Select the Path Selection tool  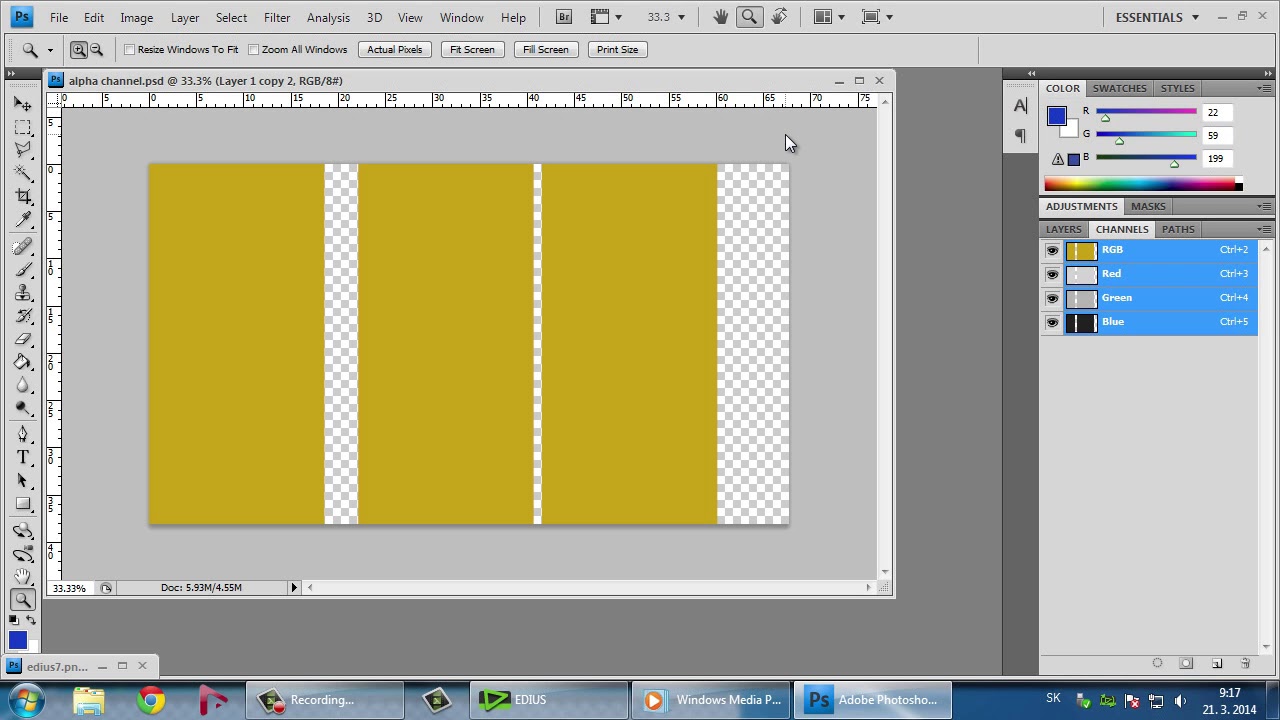click(x=23, y=481)
